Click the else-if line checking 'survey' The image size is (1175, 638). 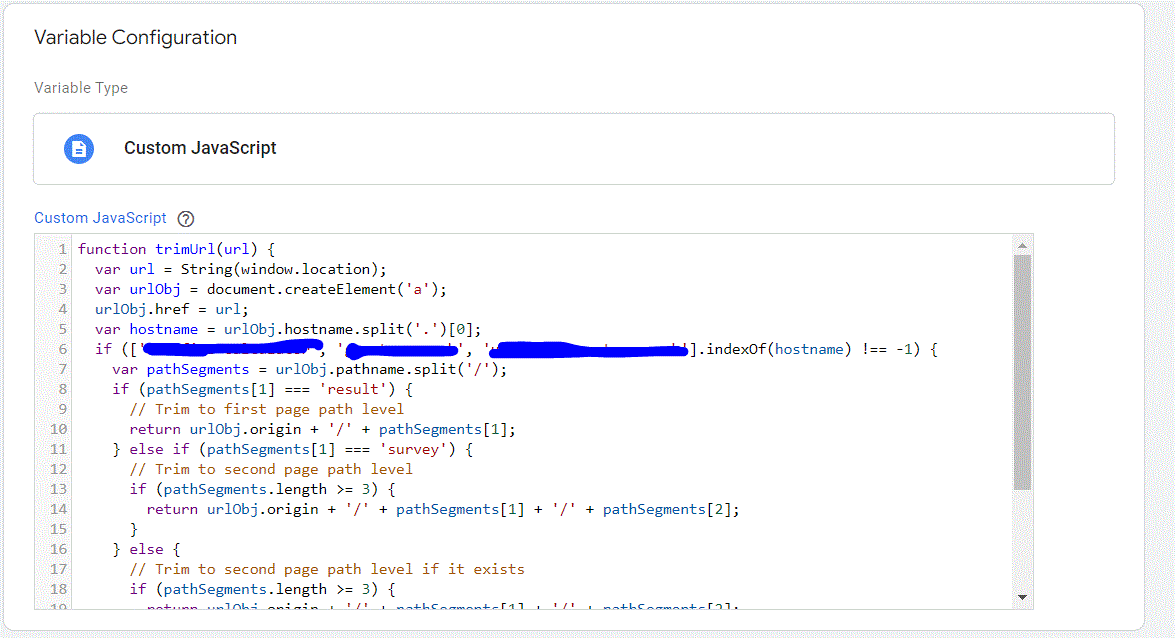[x=292, y=449]
